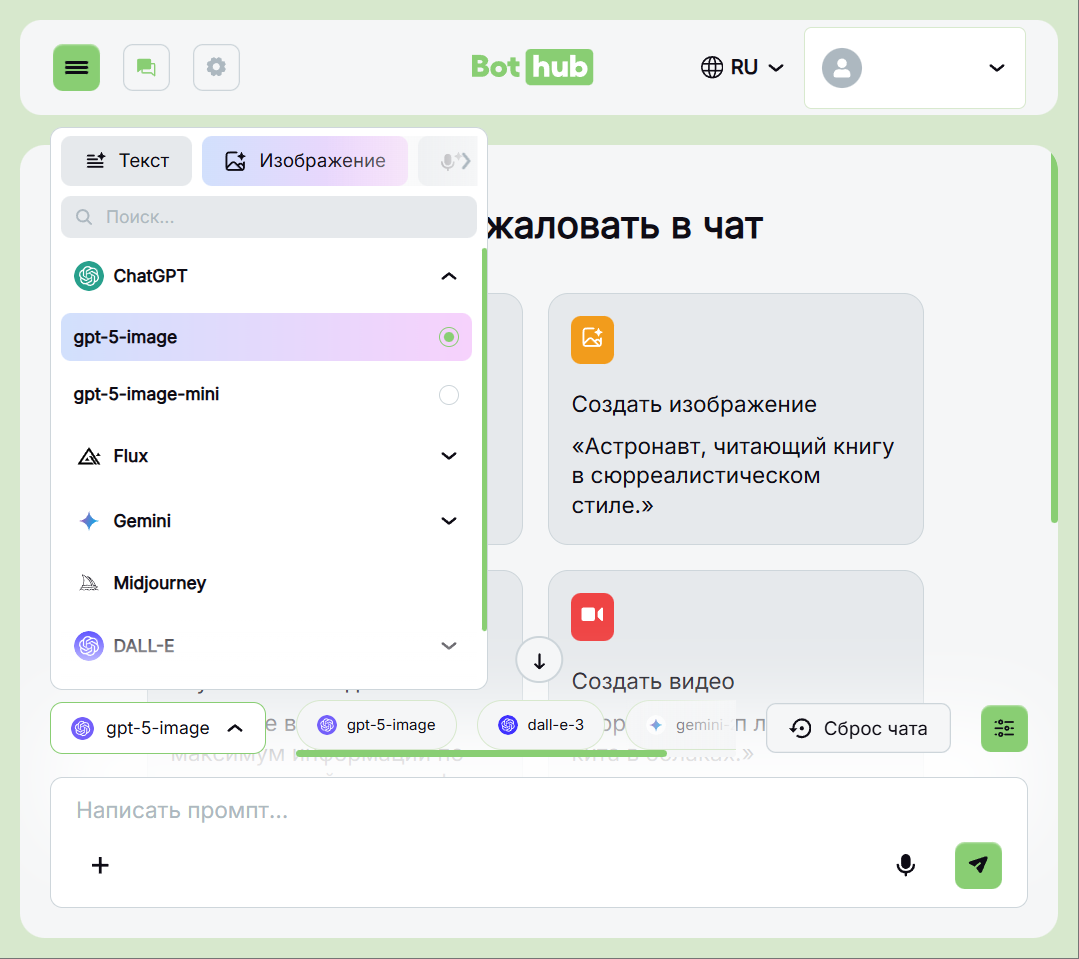1079x959 pixels.
Task: Click the Сброс чата button
Action: (858, 728)
